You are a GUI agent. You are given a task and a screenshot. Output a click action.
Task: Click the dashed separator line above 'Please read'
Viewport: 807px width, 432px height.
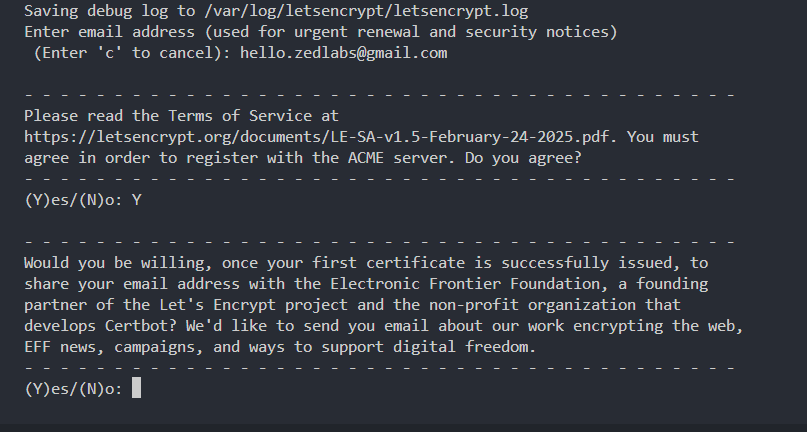380,95
